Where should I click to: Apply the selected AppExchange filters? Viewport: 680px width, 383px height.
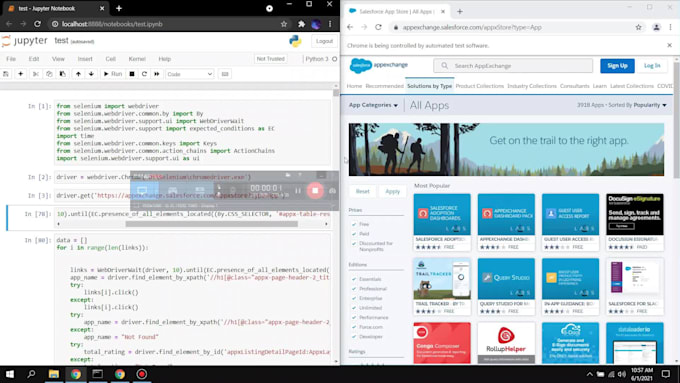point(392,191)
